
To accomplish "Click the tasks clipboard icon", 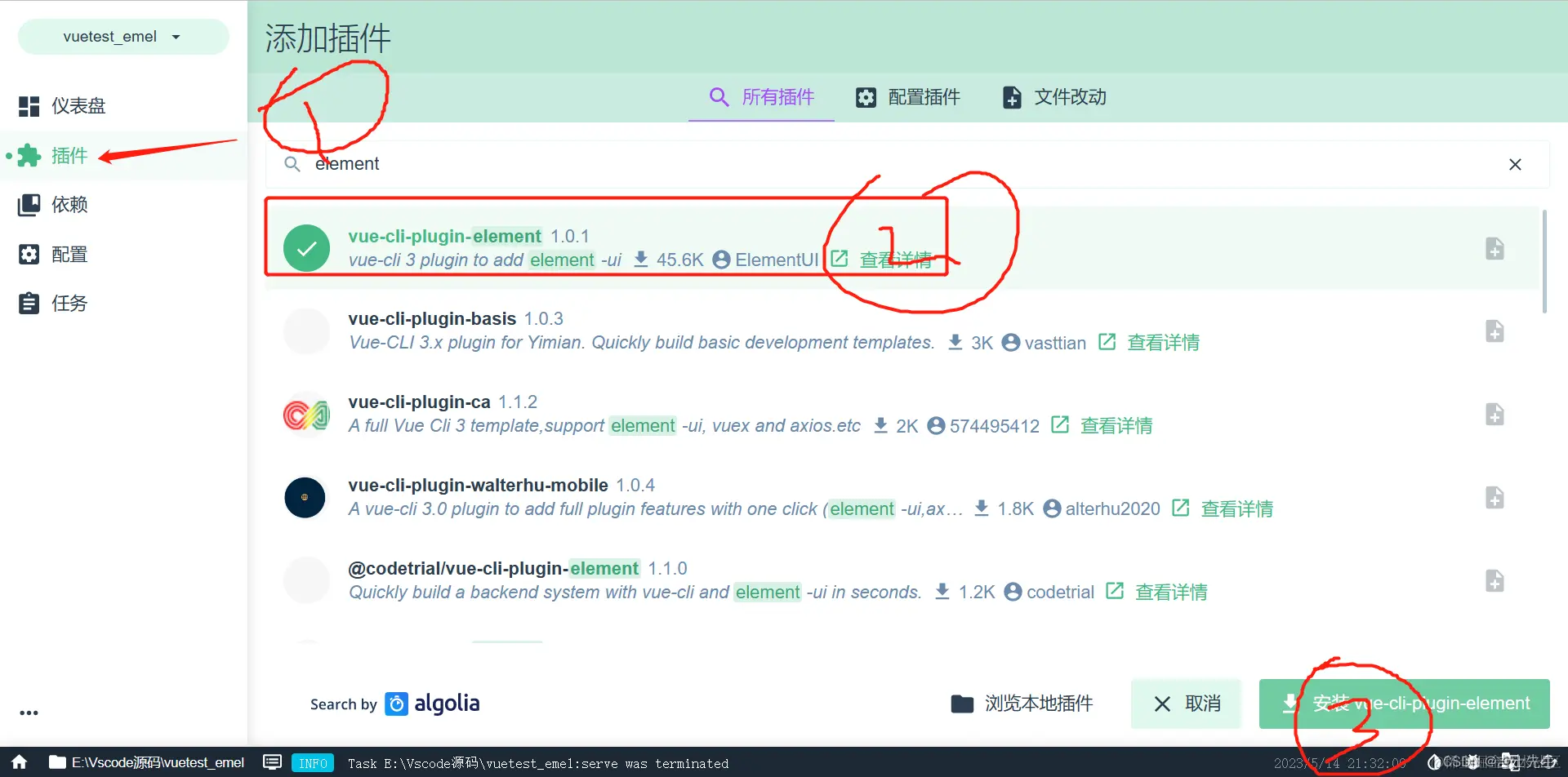I will (29, 304).
